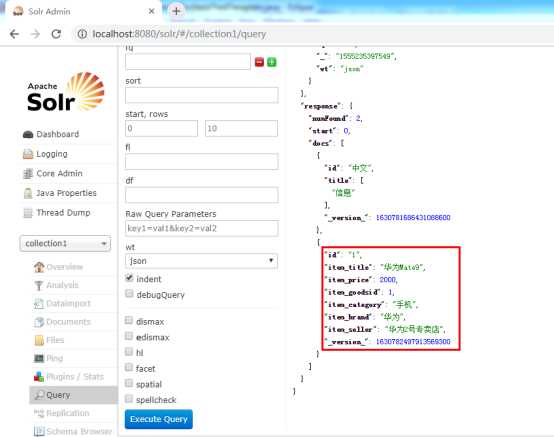554x437 pixels.
Task: Open the Replication icon
Action: pos(39,413)
